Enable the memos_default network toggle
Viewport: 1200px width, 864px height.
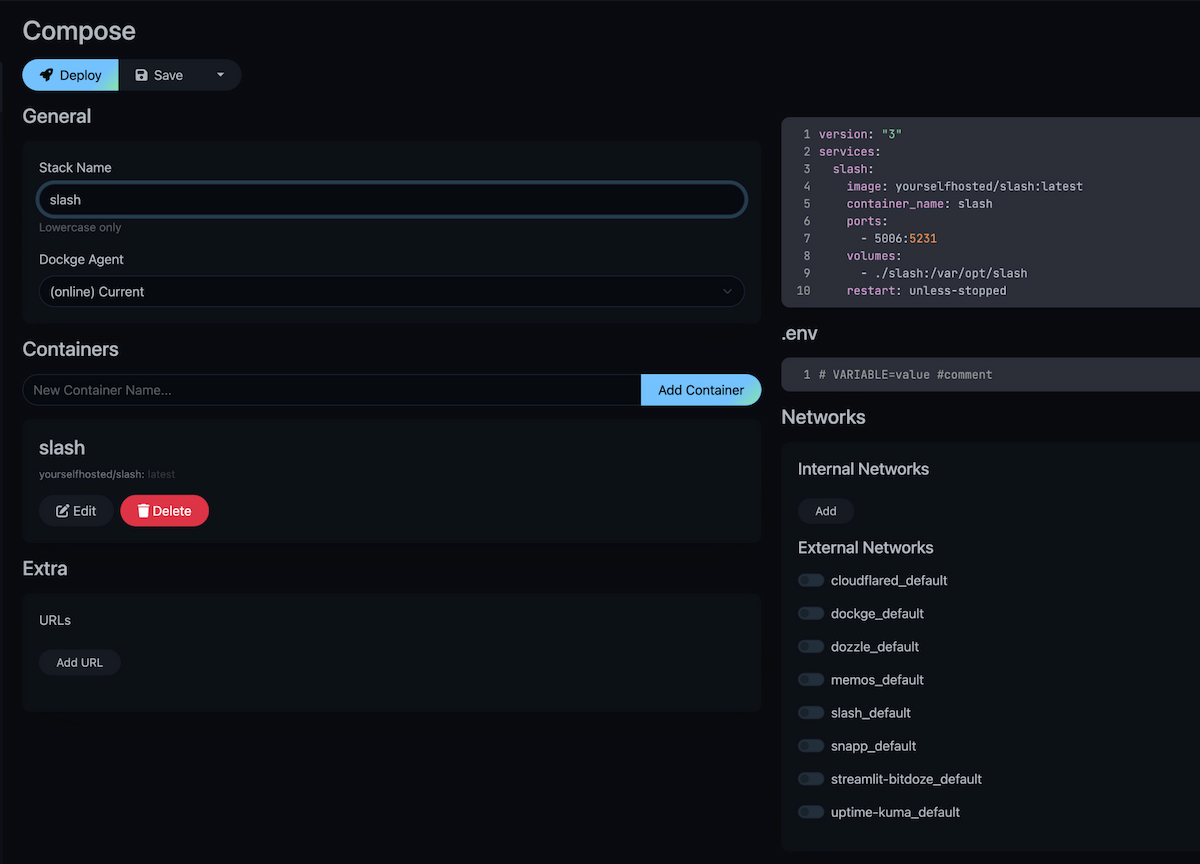coord(811,679)
